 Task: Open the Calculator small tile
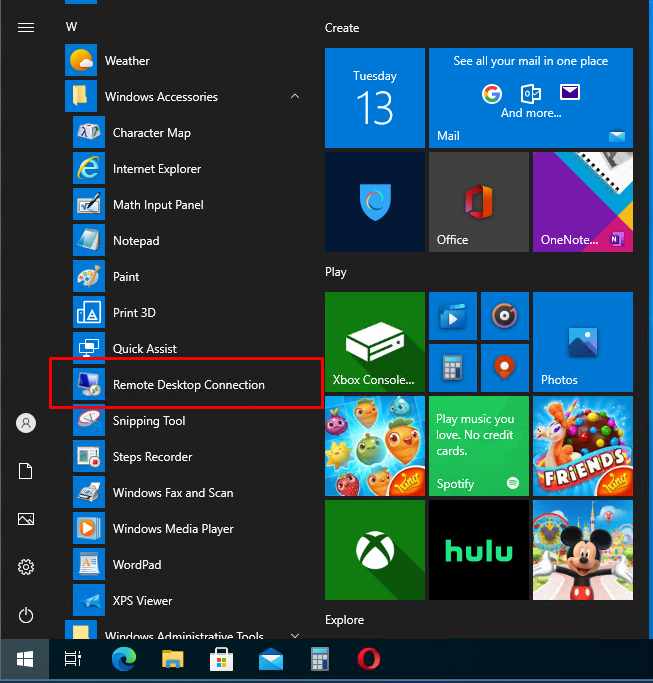click(x=453, y=368)
